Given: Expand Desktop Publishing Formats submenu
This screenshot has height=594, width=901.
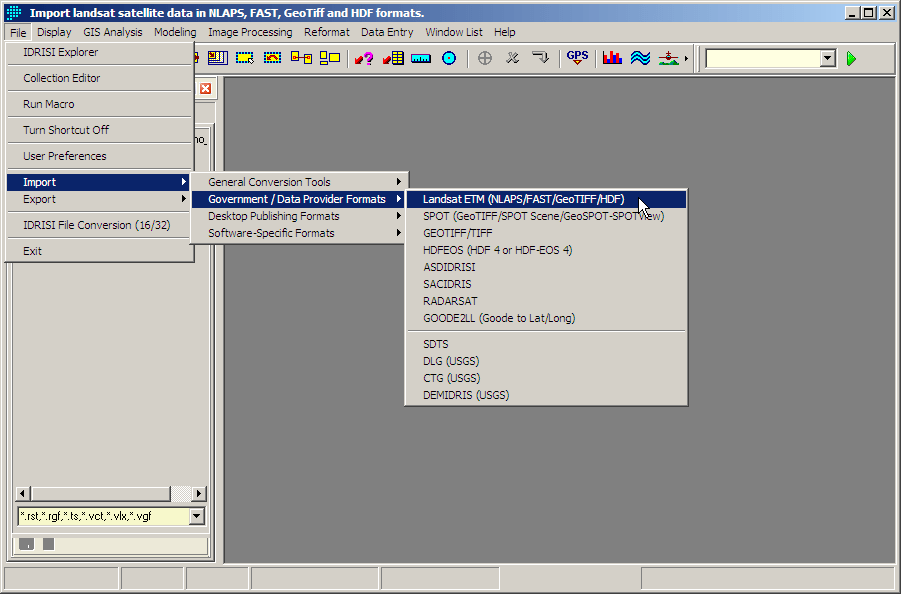Looking at the screenshot, I should [x=299, y=216].
